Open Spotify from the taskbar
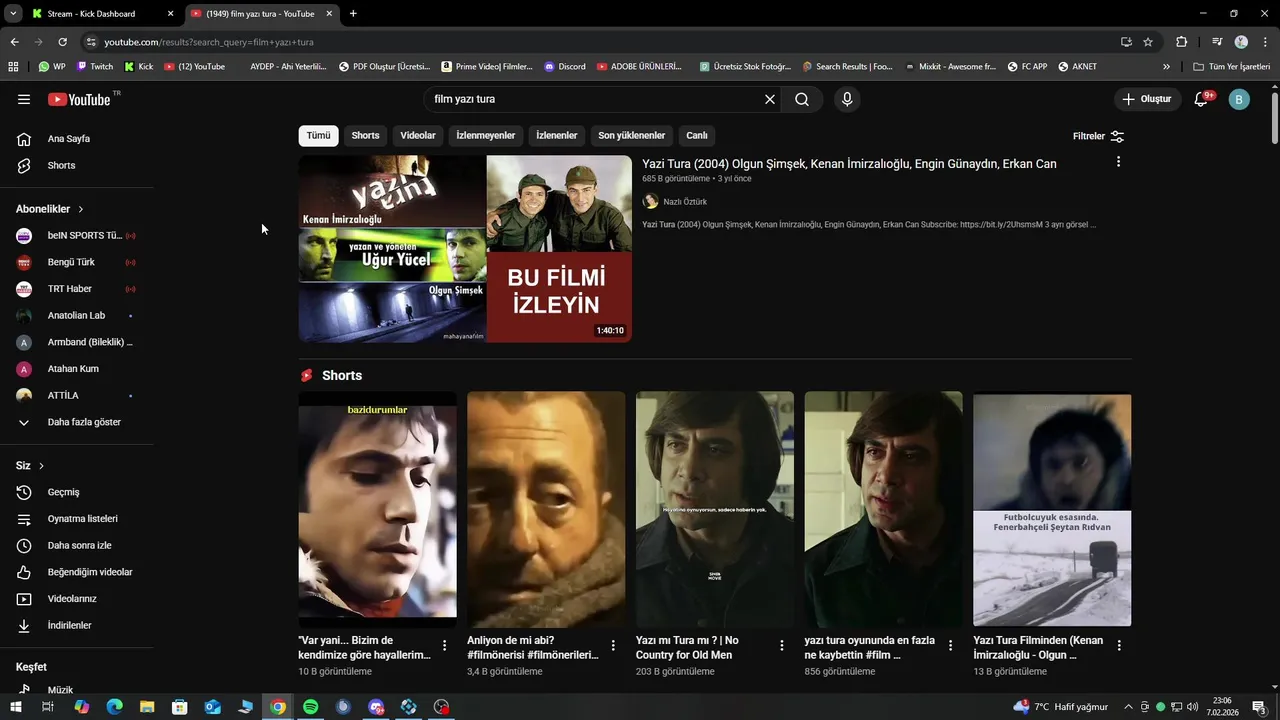Screen dimensions: 1280x720 [x=310, y=707]
